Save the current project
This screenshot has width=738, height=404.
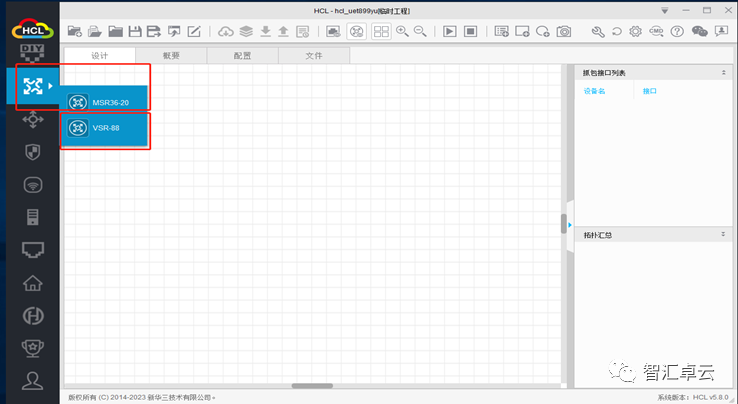tap(135, 32)
